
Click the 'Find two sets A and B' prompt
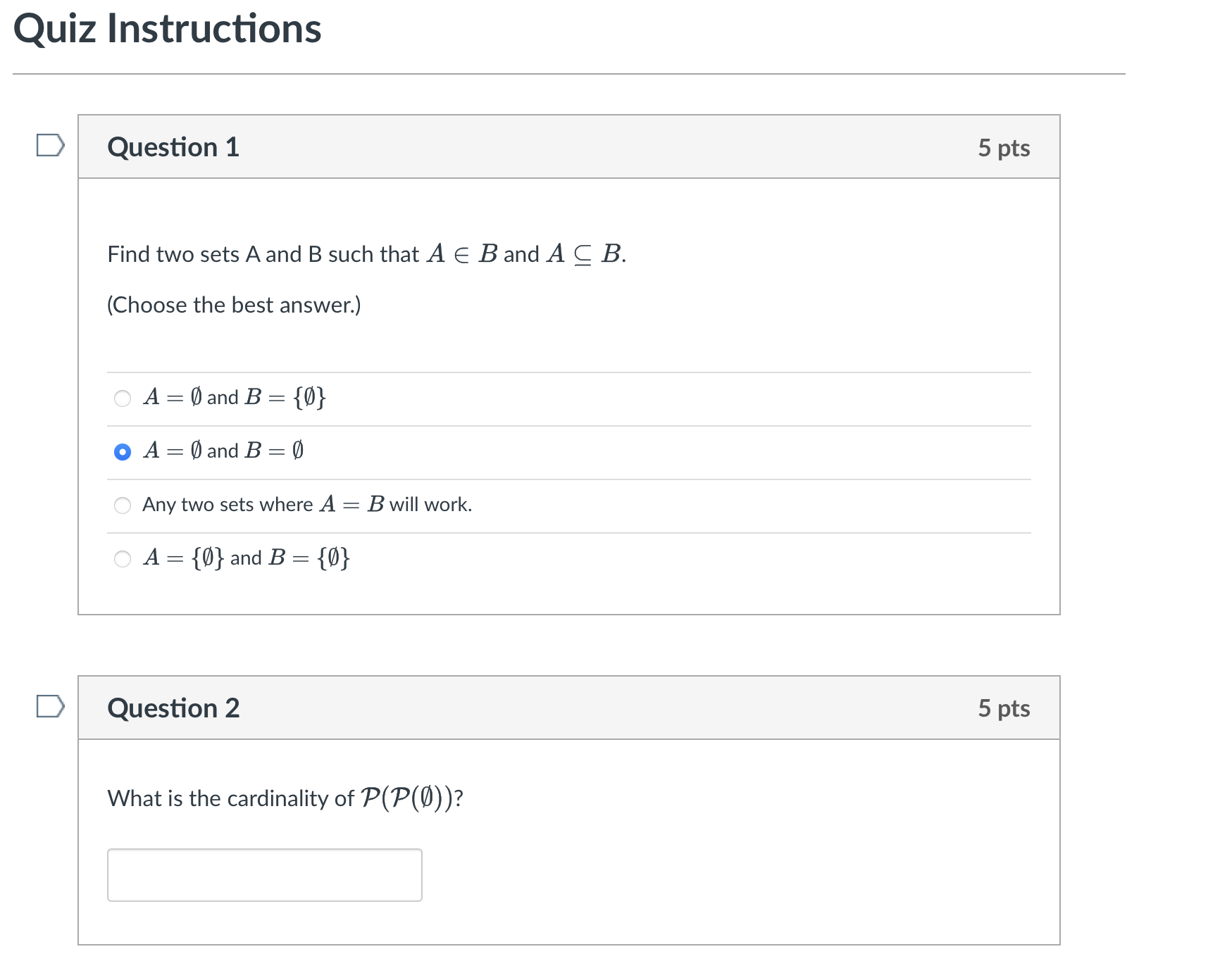point(367,253)
